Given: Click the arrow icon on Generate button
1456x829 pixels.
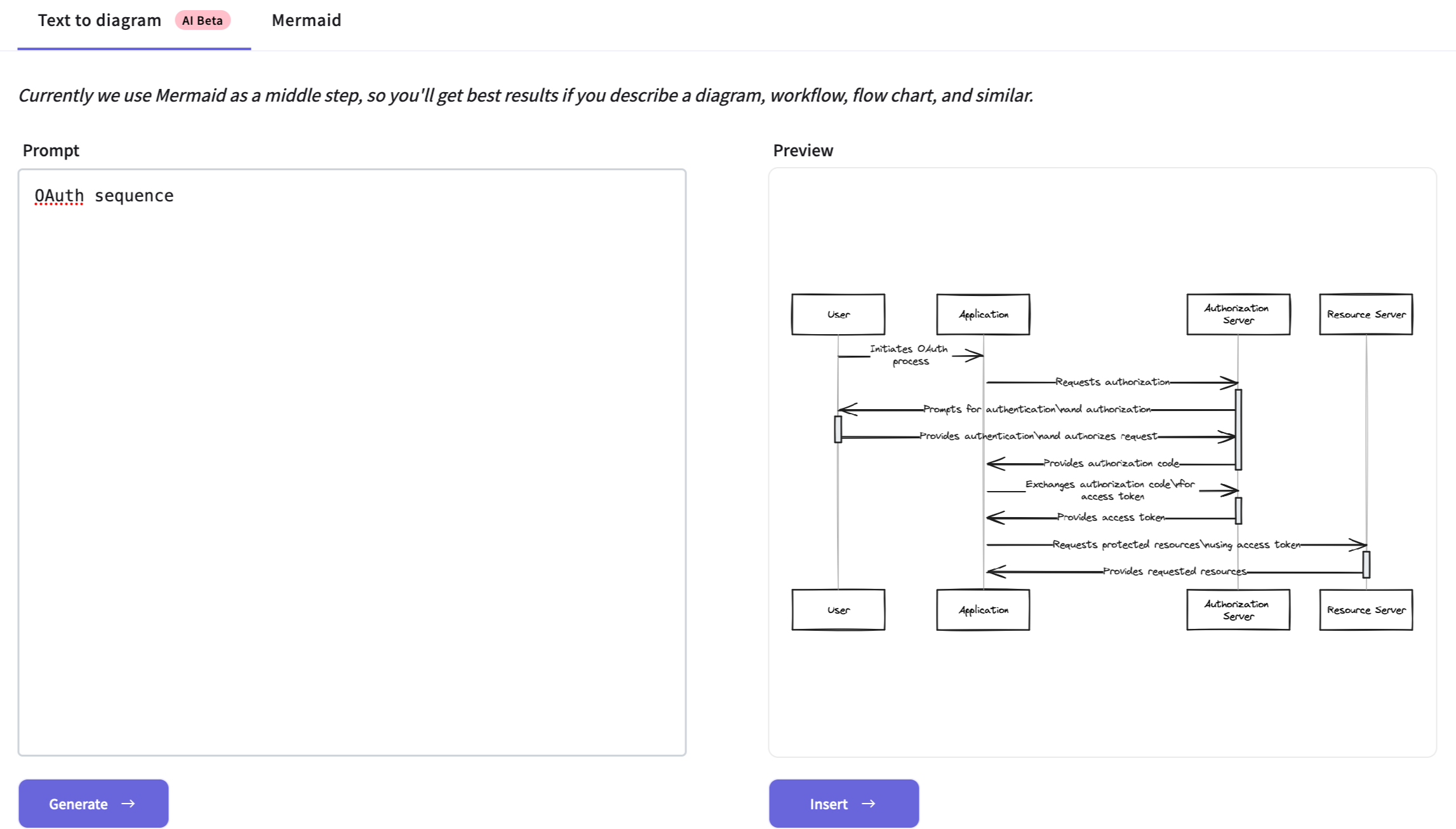Looking at the screenshot, I should coord(128,804).
